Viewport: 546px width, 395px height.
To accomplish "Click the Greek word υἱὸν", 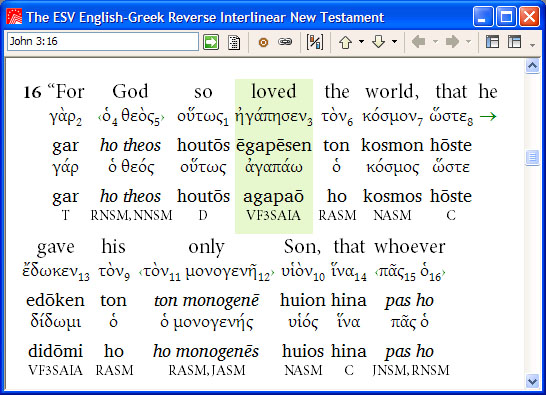I will tap(303, 272).
